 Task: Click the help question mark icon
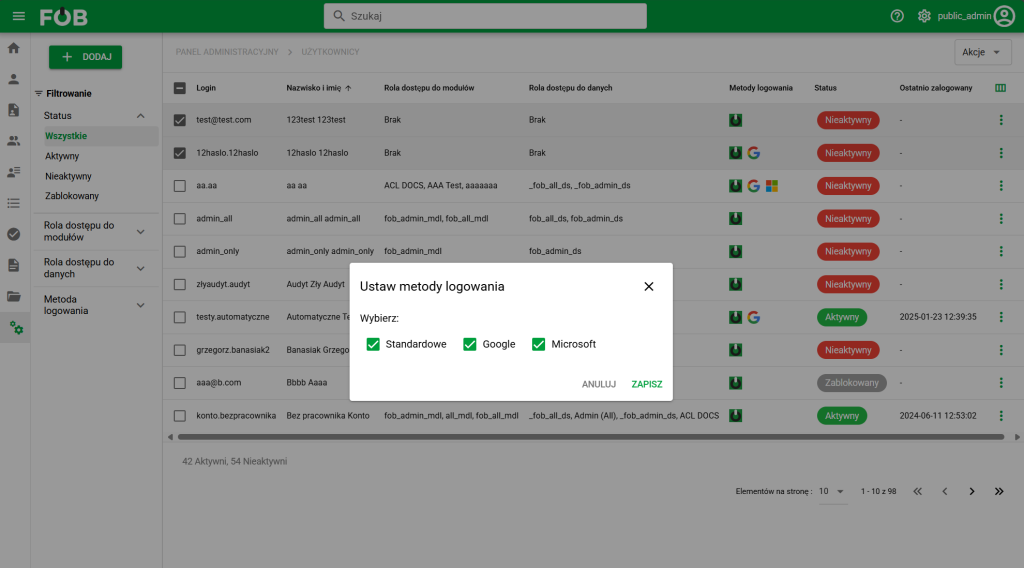coord(897,16)
